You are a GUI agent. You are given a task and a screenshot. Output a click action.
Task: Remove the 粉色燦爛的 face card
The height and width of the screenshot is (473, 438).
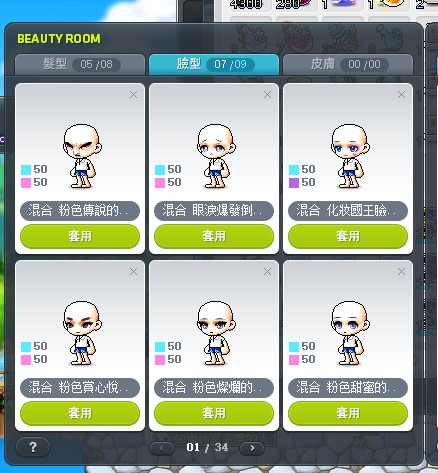[267, 272]
